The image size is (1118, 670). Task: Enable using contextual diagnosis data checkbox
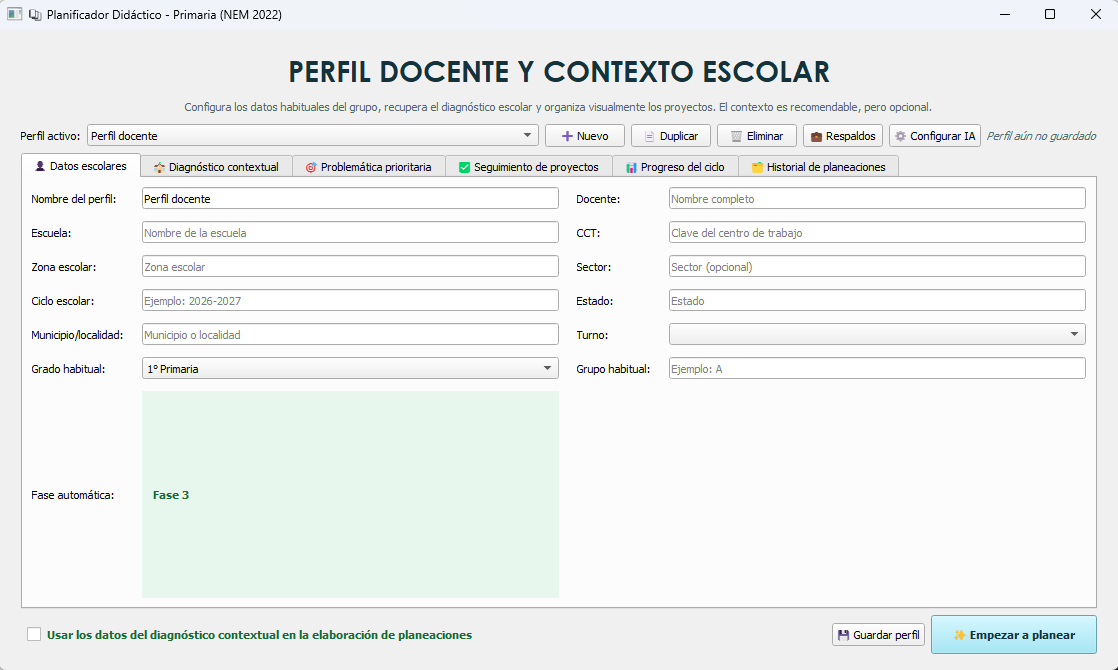point(34,634)
